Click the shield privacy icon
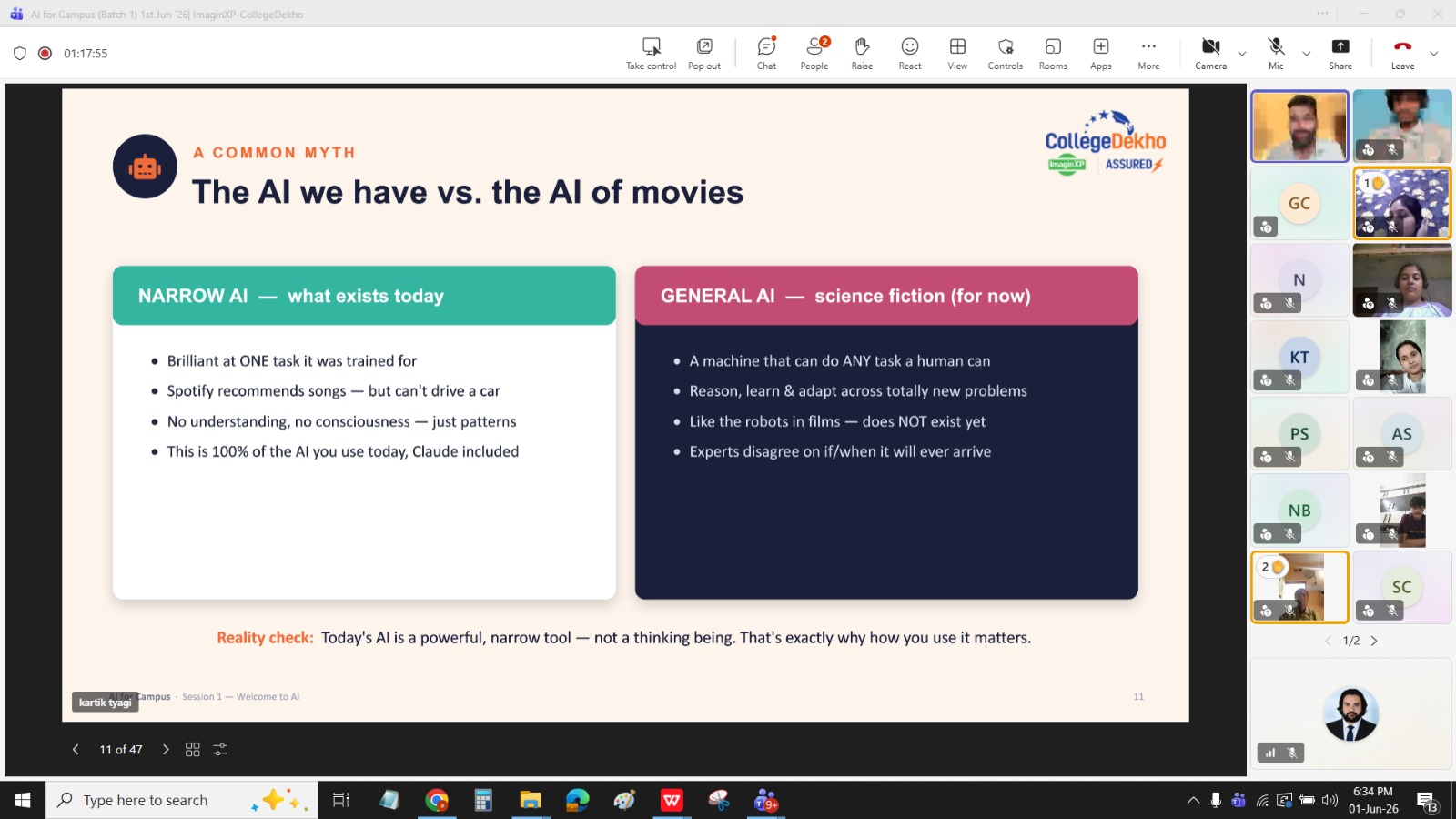This screenshot has height=819, width=1456. 20,54
